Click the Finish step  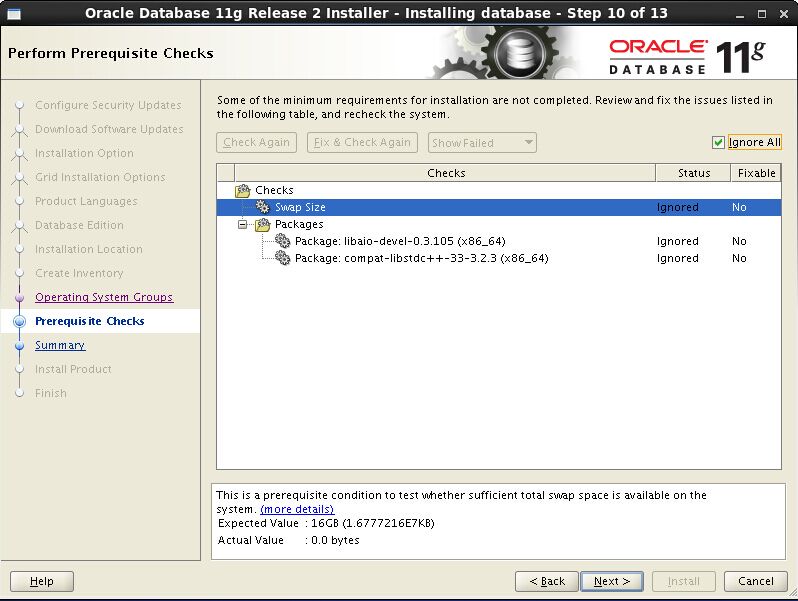pos(51,393)
